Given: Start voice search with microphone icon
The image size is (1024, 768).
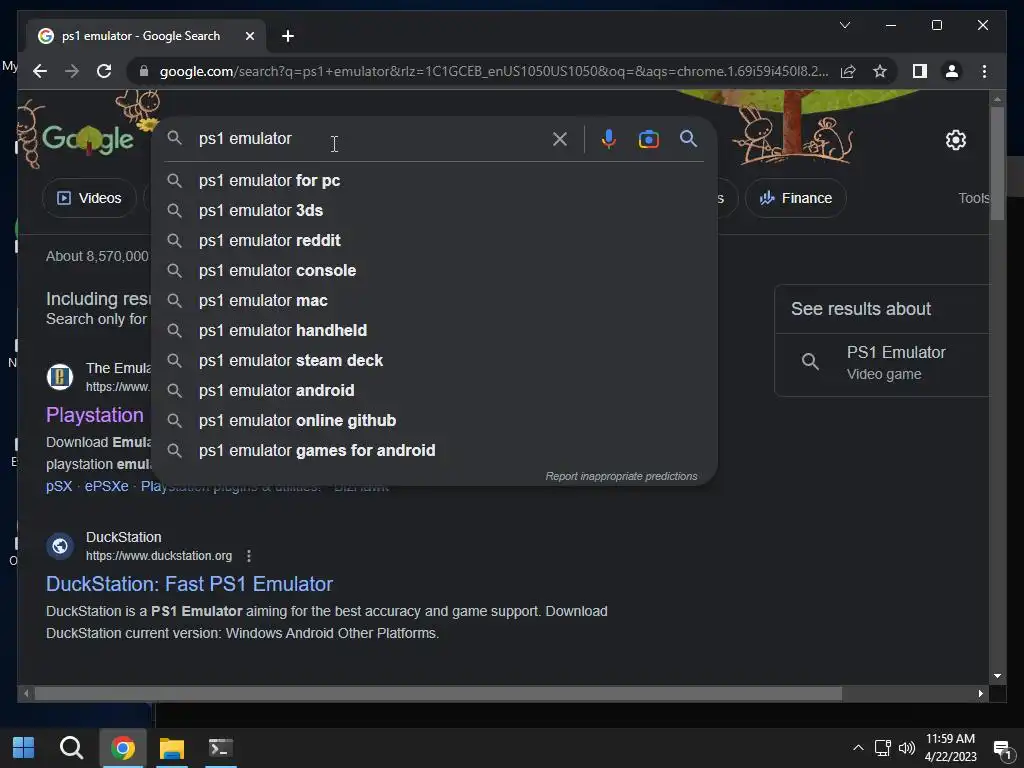Looking at the screenshot, I should pos(608,139).
